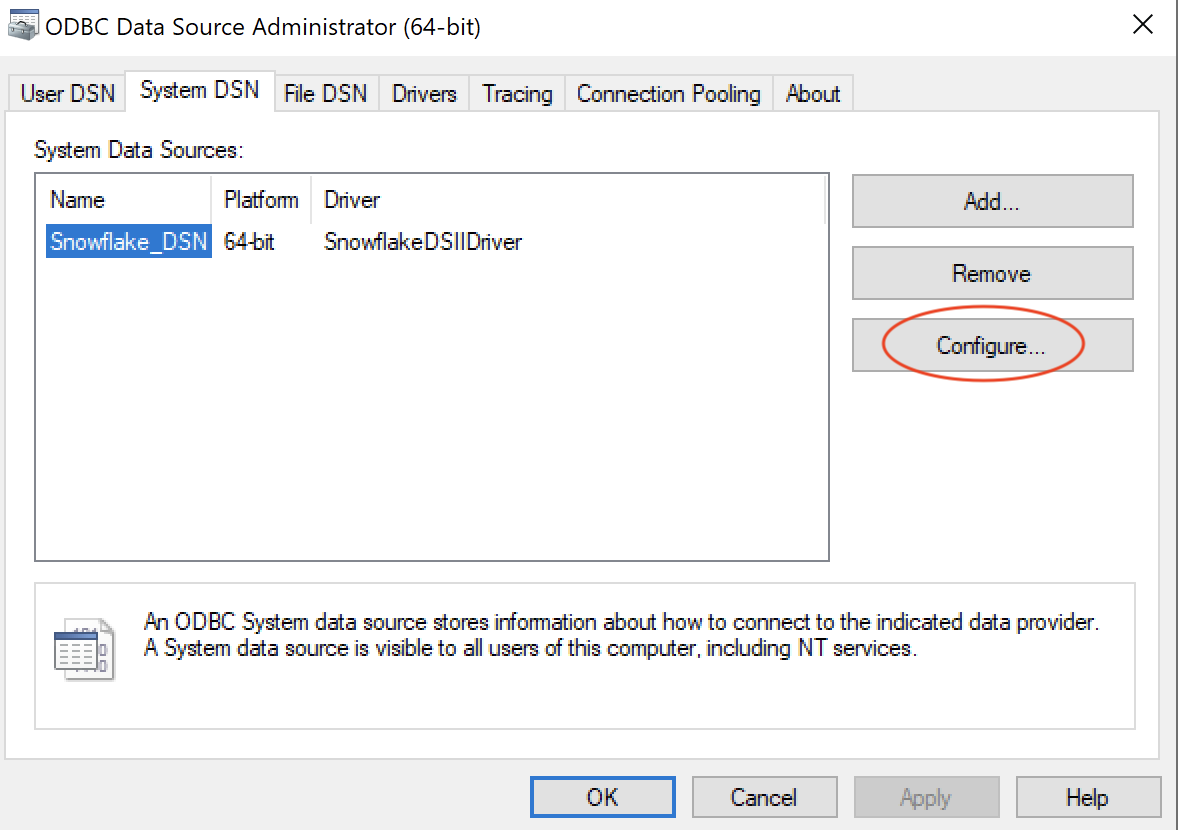View installed drivers on the Drivers tab
Viewport: 1178px width, 830px height.
423,93
